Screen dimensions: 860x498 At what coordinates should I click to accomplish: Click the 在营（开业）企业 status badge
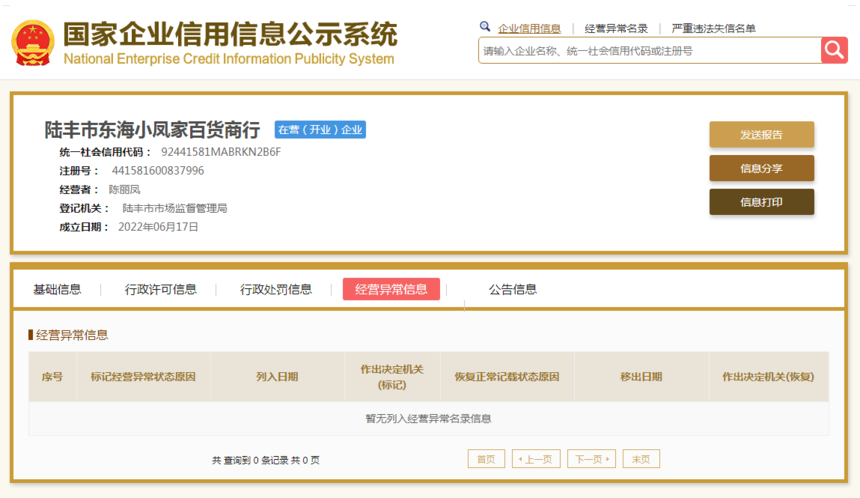320,129
